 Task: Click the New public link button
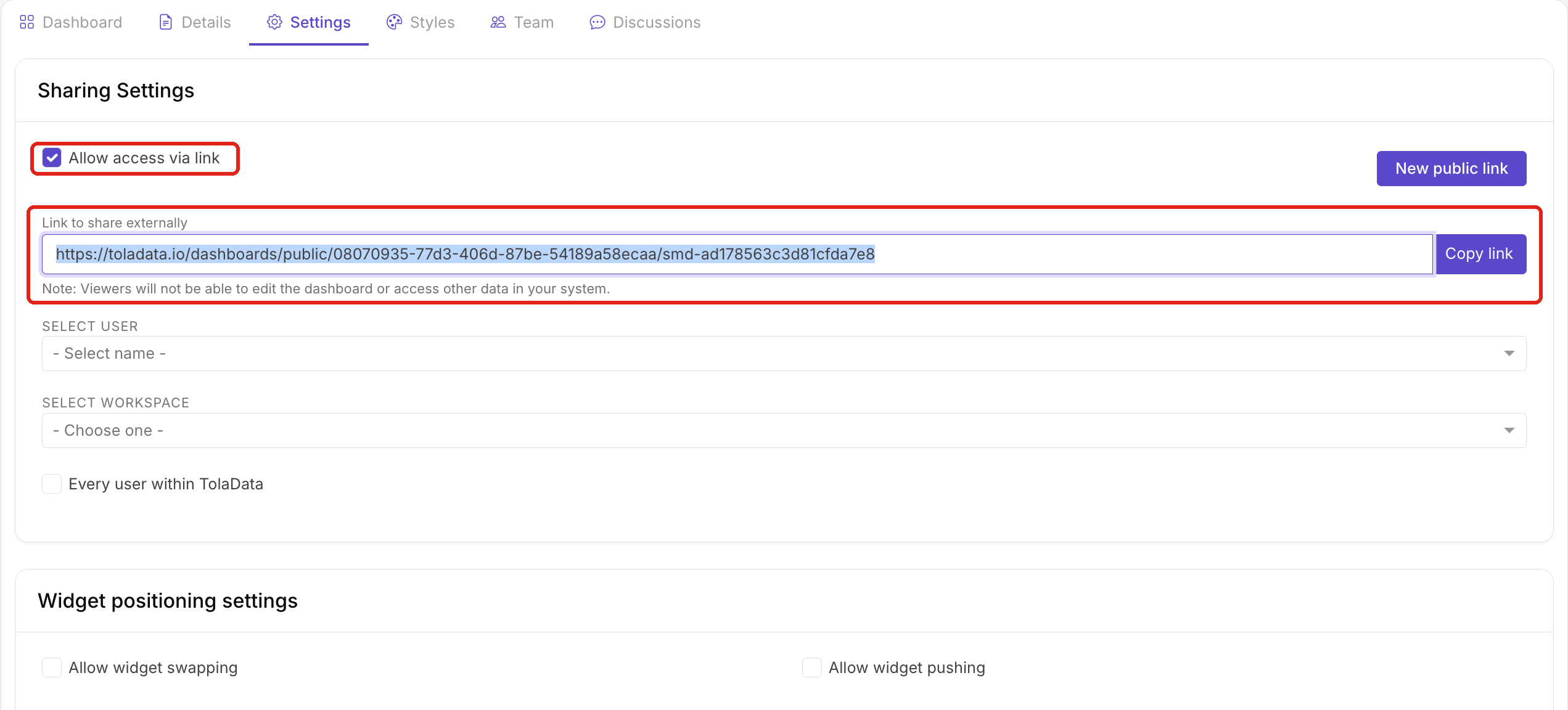1451,168
